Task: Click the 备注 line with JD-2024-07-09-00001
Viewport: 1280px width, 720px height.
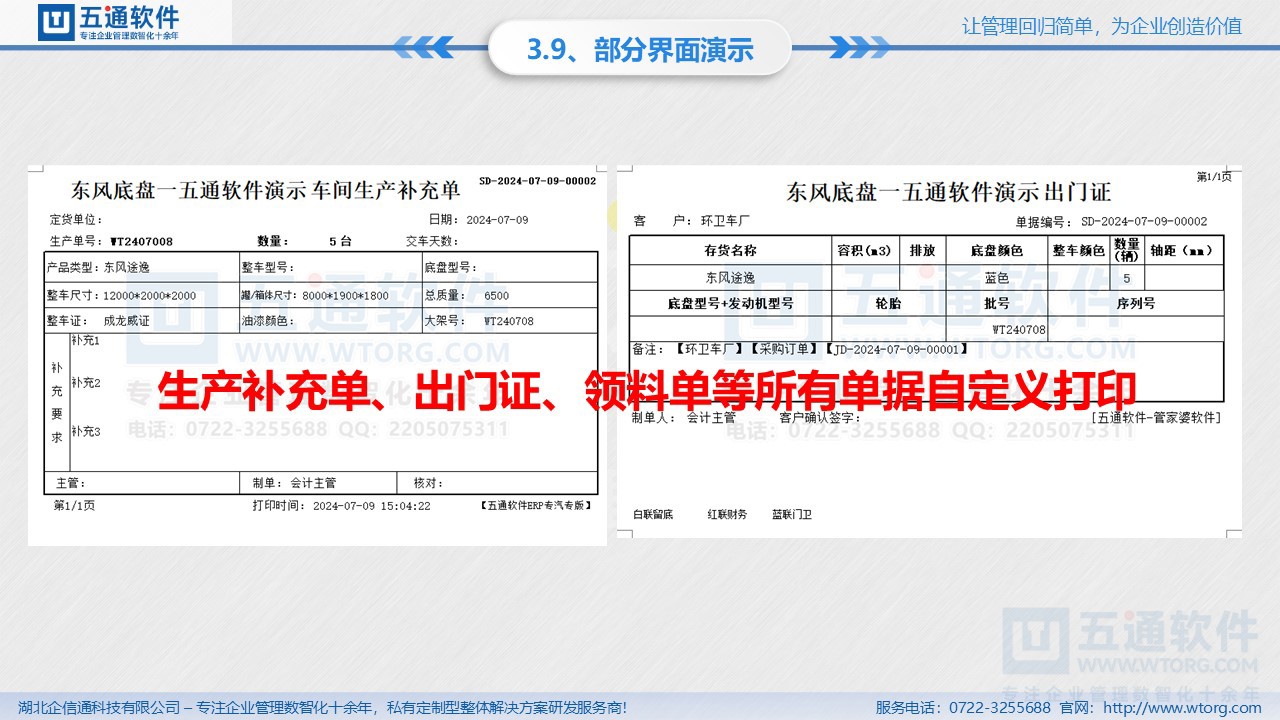Action: [800, 349]
